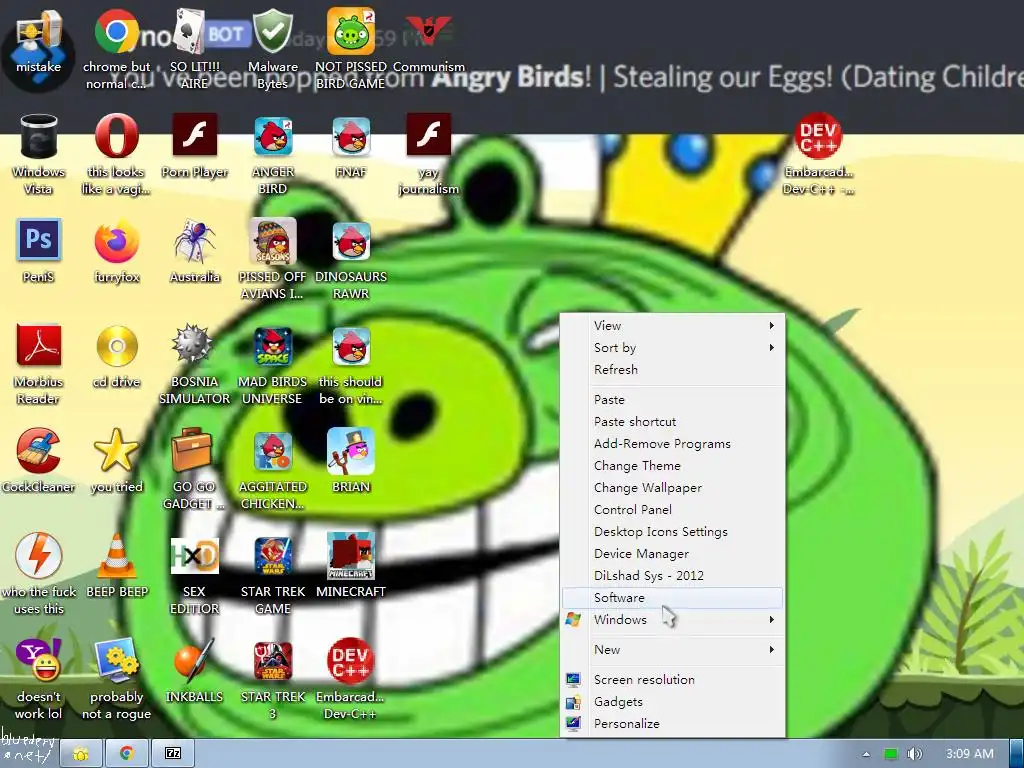Select the MAD BIRDS UNIVERSE Space icon

click(272, 346)
